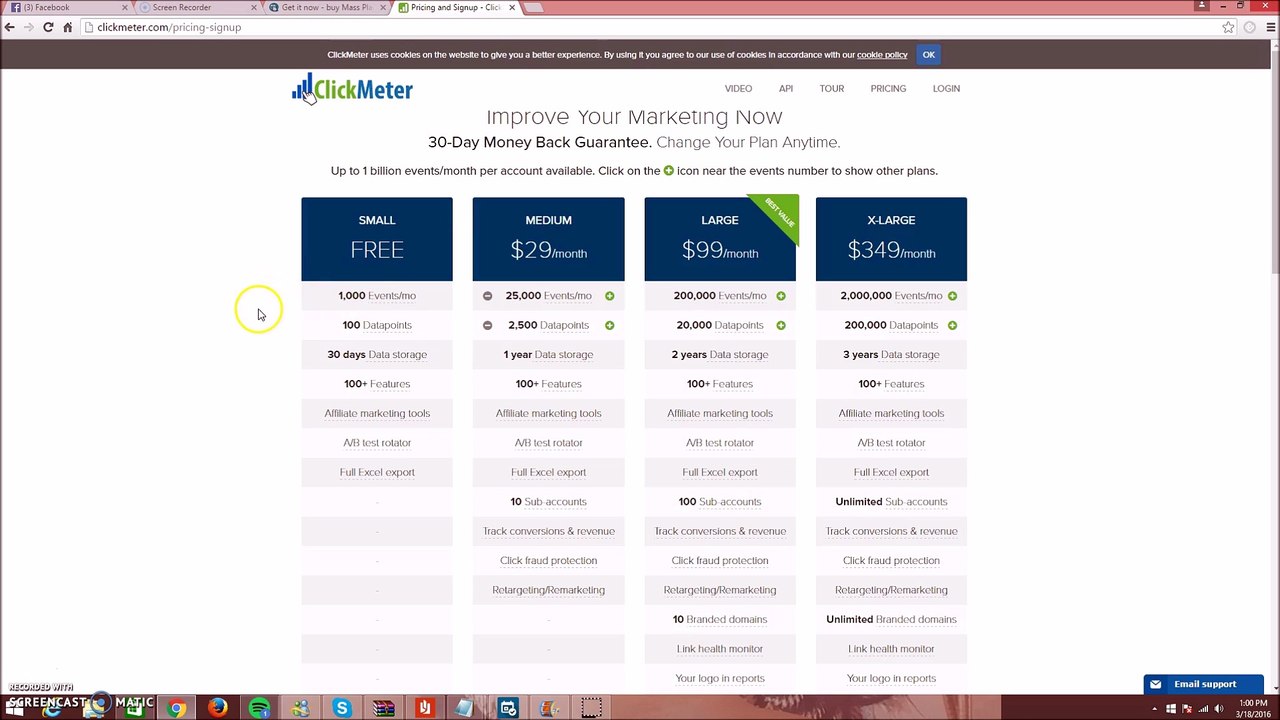The image size is (1280, 720).
Task: Click '30 days Data storage' in Small plan
Action: tap(377, 355)
